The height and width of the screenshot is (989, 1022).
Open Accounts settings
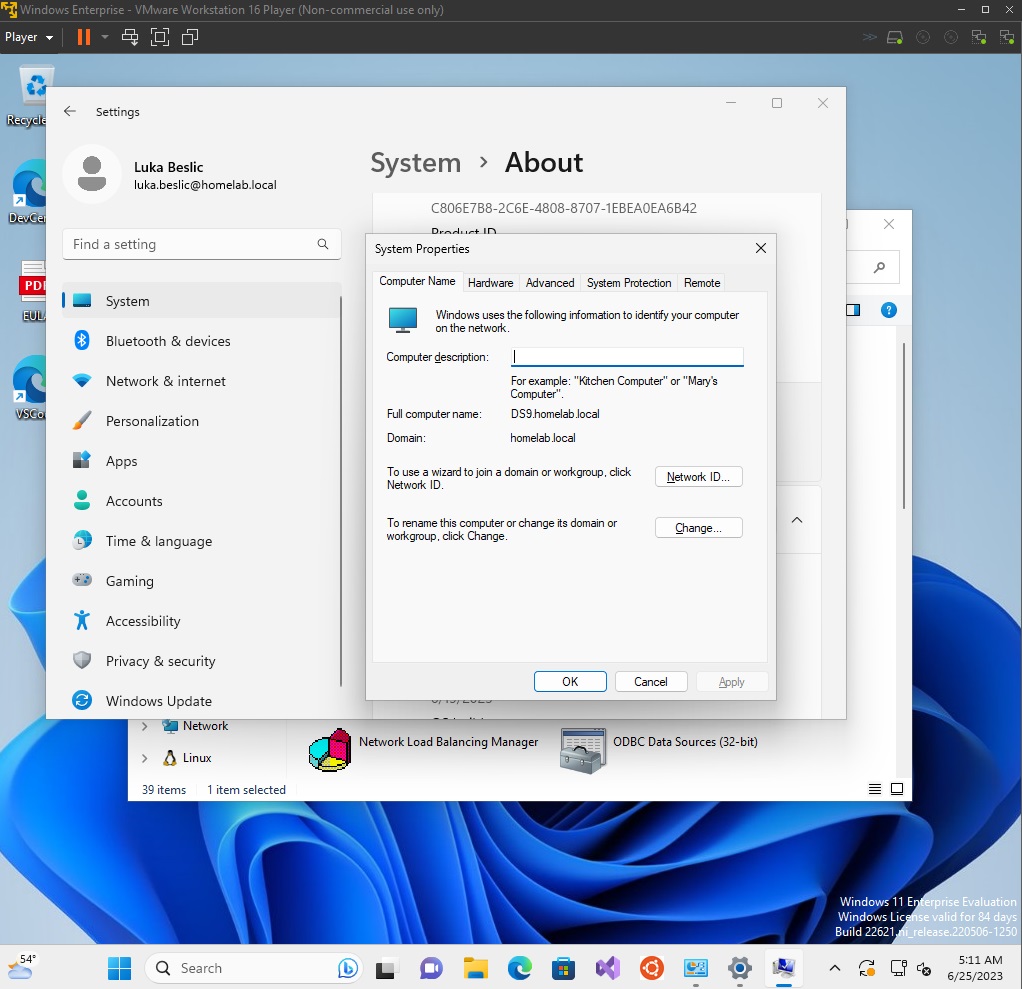click(201, 501)
